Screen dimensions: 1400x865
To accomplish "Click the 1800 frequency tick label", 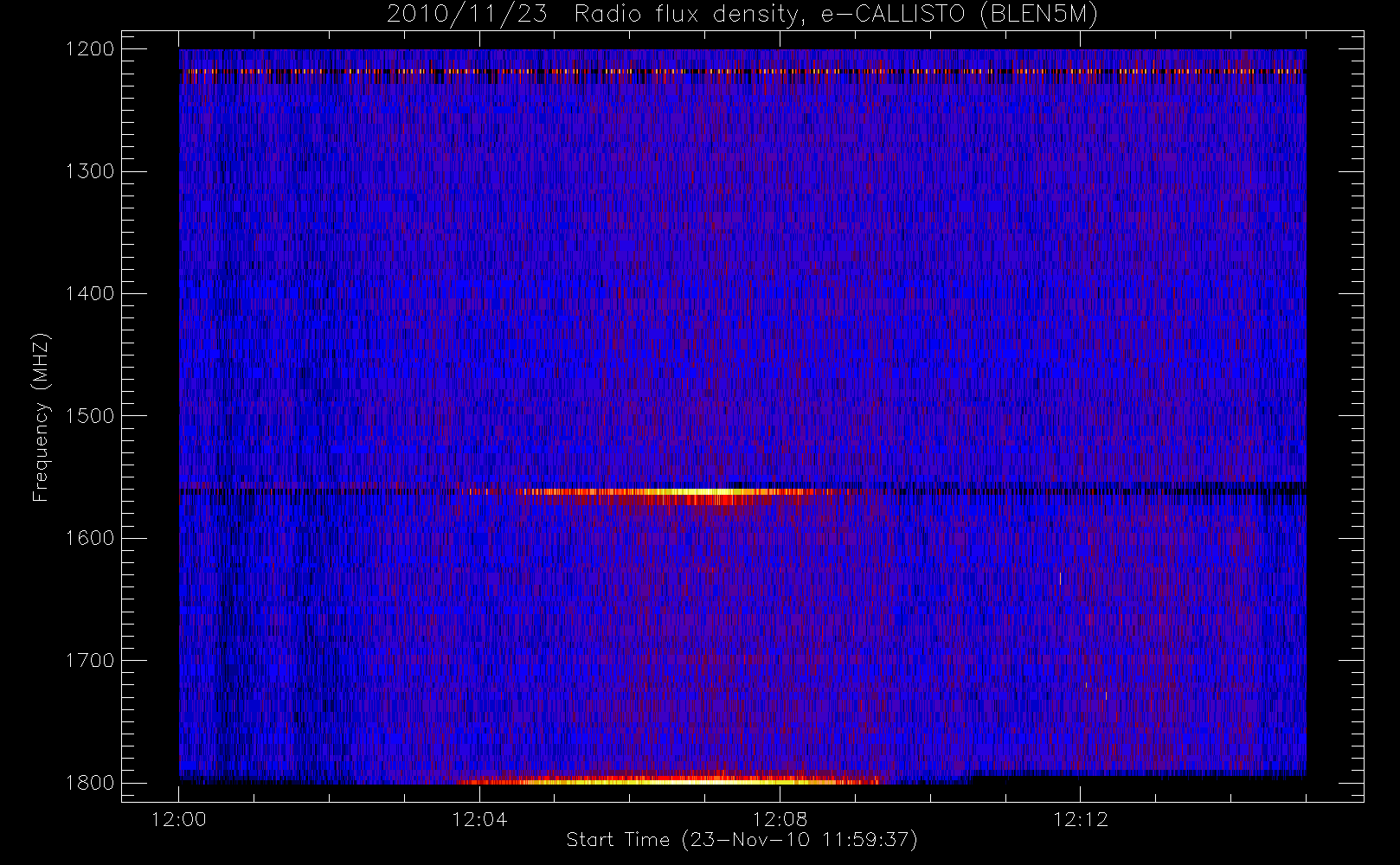I will point(90,783).
